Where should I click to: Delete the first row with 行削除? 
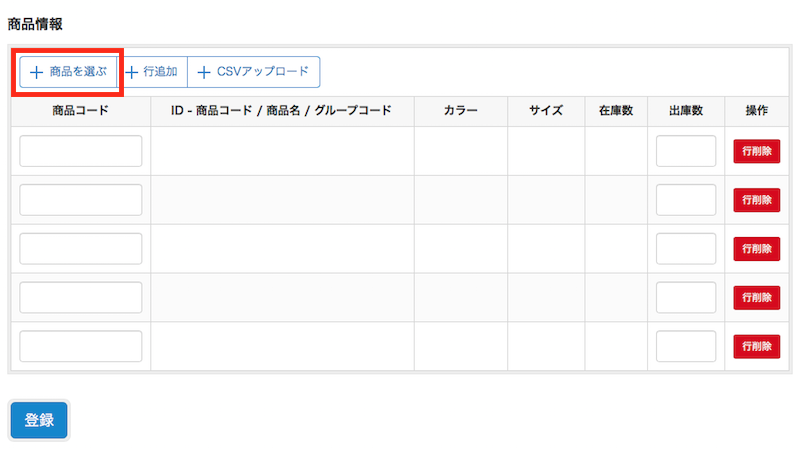(757, 151)
